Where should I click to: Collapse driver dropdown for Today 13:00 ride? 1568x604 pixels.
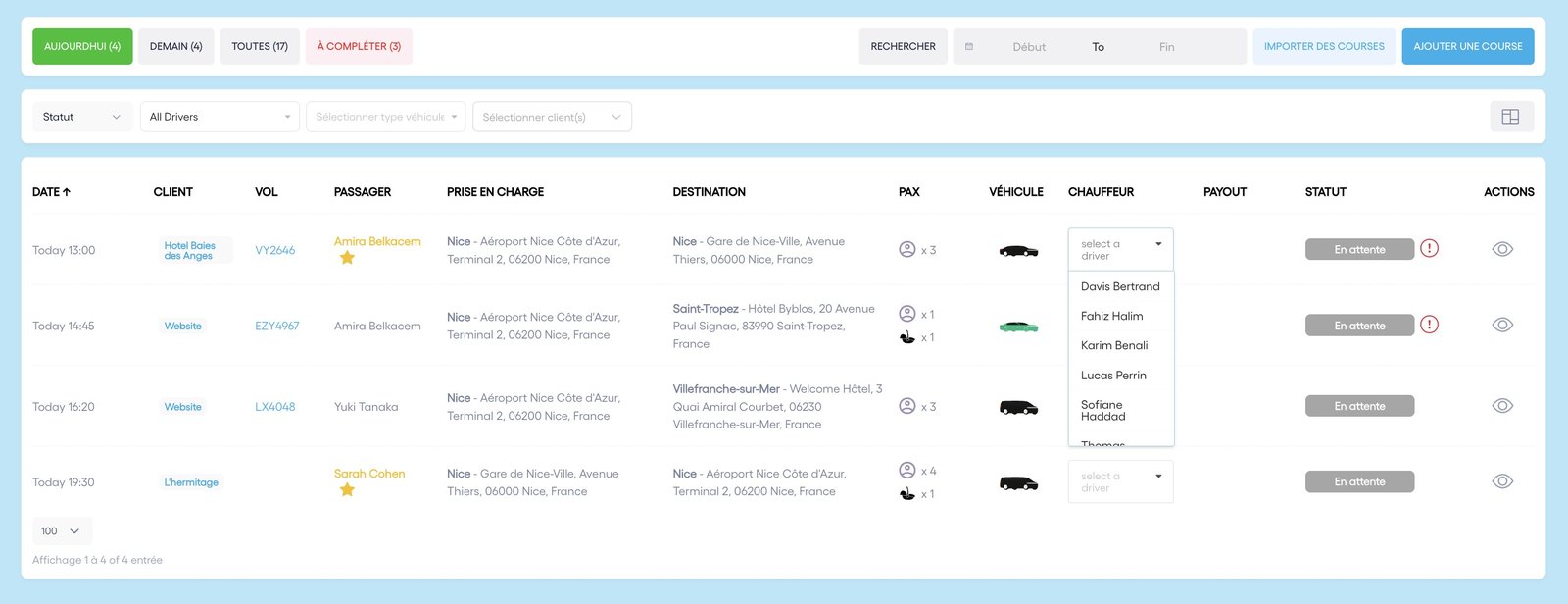click(1120, 250)
